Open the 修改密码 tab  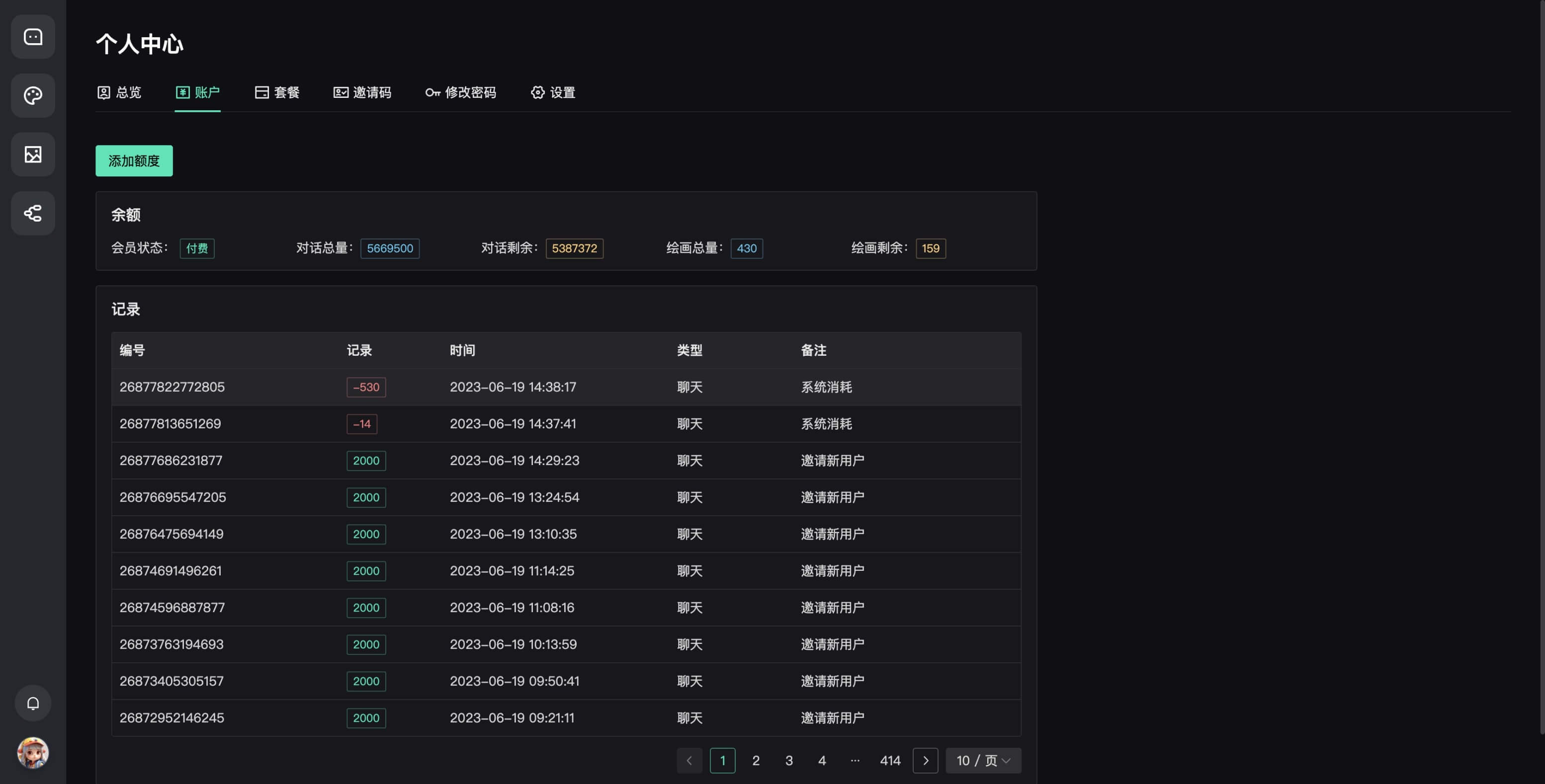[461, 92]
